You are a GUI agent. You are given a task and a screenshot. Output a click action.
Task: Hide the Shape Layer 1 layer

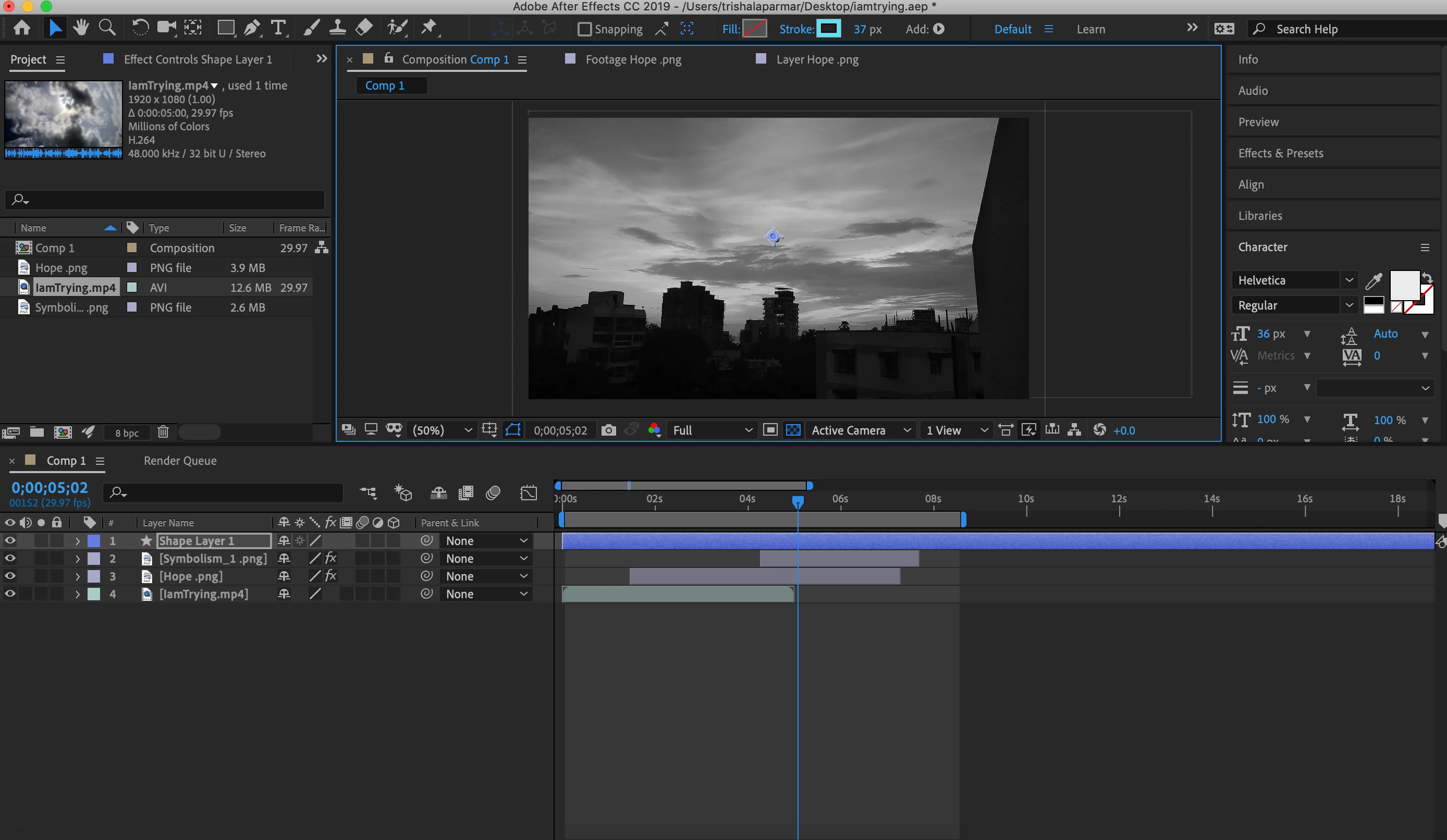click(10, 540)
